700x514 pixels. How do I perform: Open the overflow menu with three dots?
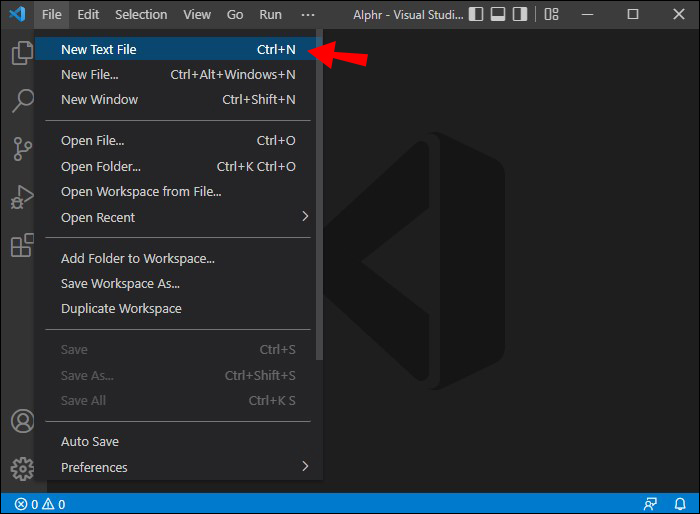tap(308, 15)
